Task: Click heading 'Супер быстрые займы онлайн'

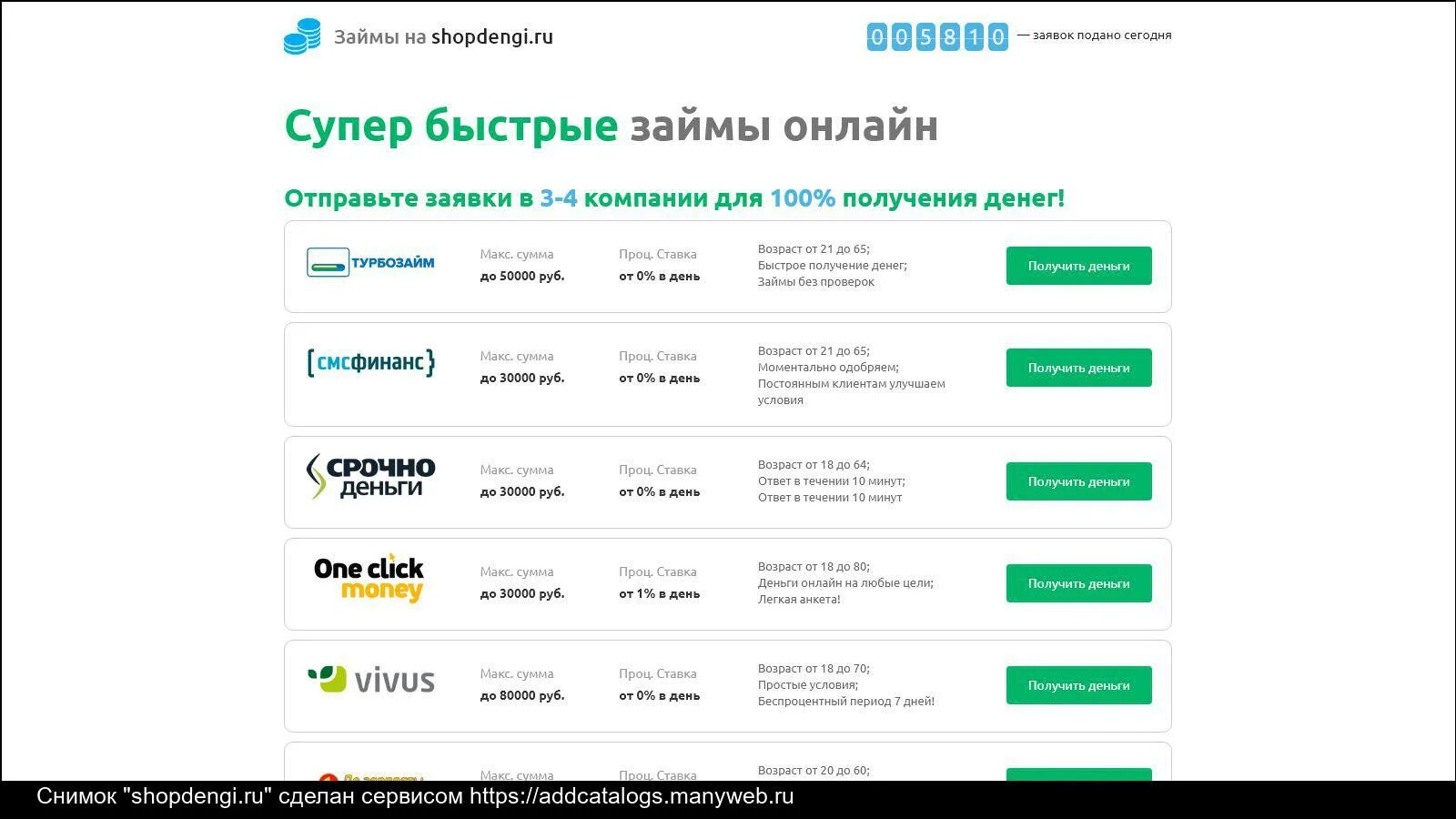Action: (611, 126)
